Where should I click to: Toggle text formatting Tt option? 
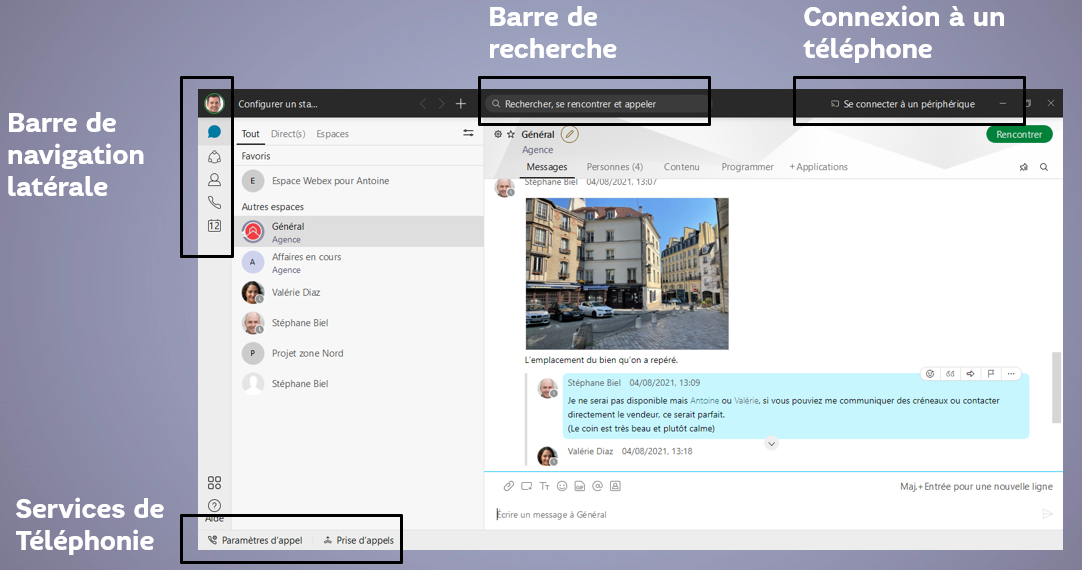click(544, 486)
